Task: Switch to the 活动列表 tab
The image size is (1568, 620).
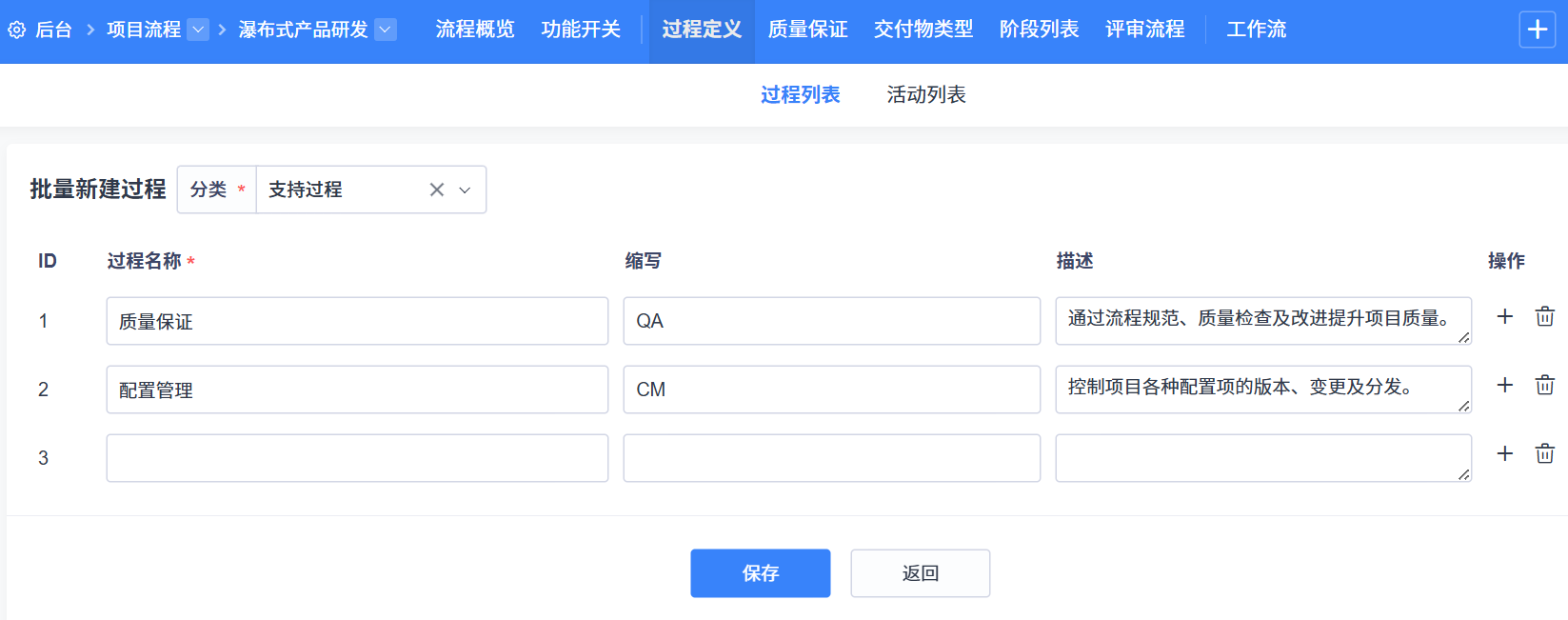Action: [x=925, y=95]
